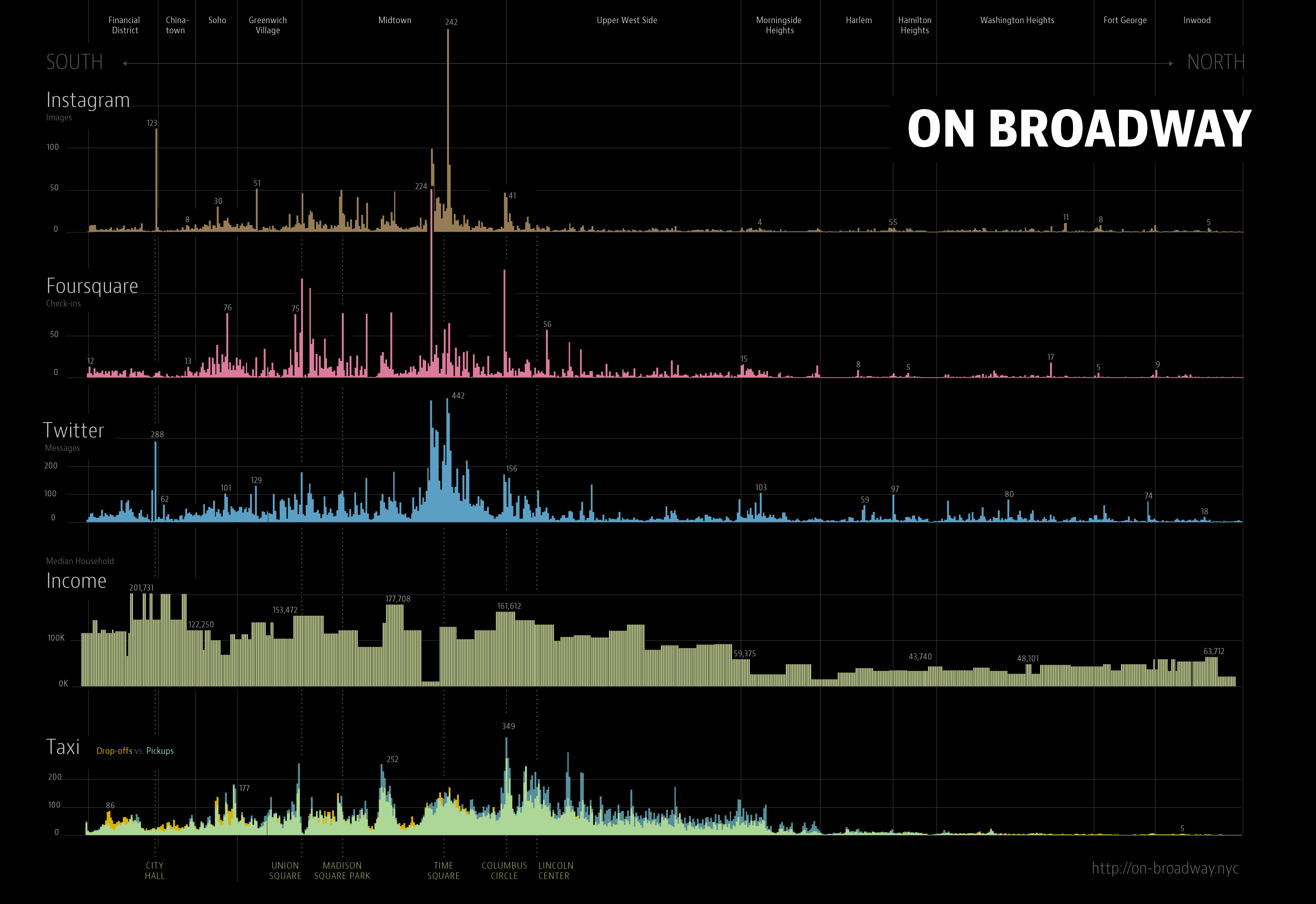Select the City Hall landmark label
This screenshot has width=1316, height=904.
[x=155, y=871]
